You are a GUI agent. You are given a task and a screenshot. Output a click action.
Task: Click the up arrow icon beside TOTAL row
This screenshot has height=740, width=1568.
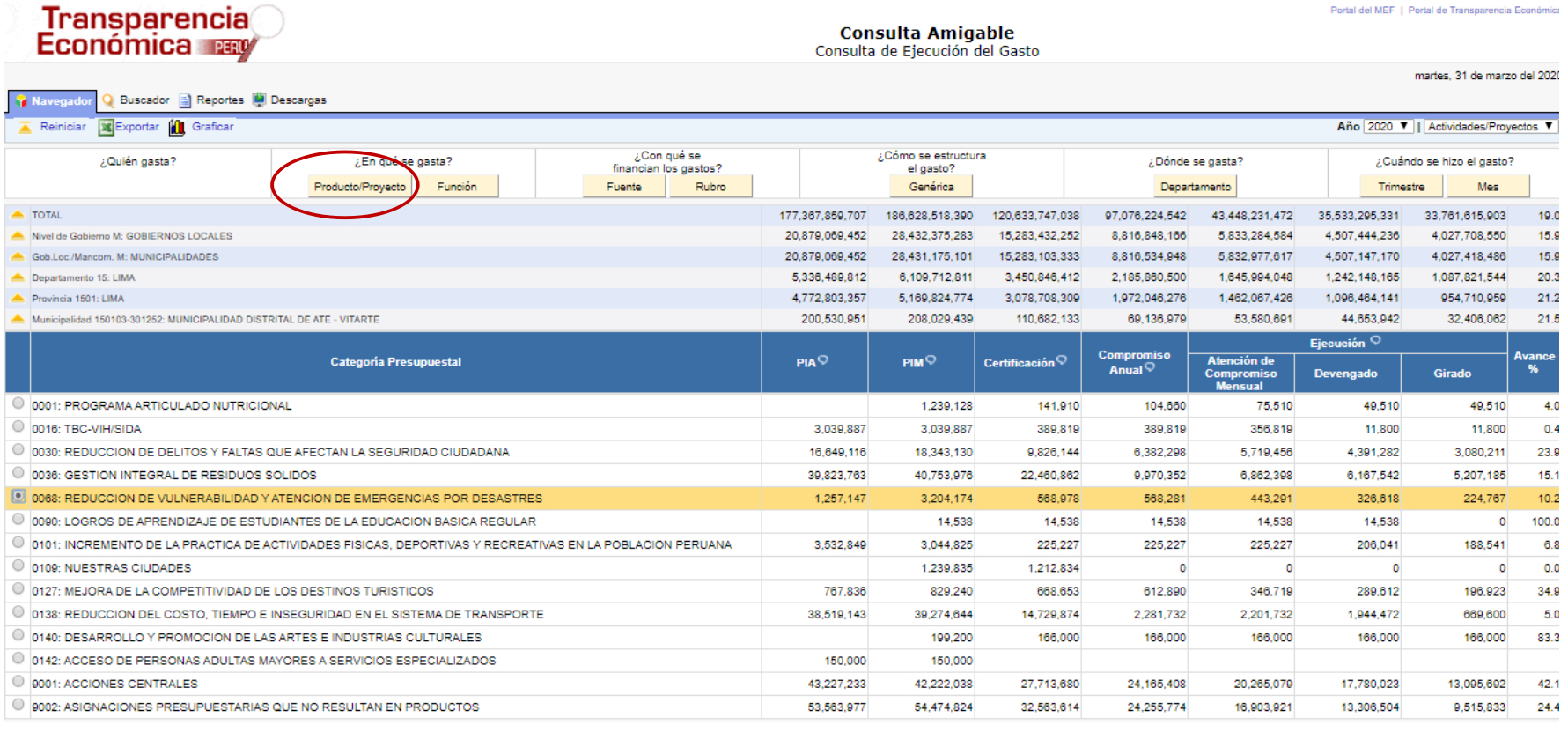tap(18, 215)
